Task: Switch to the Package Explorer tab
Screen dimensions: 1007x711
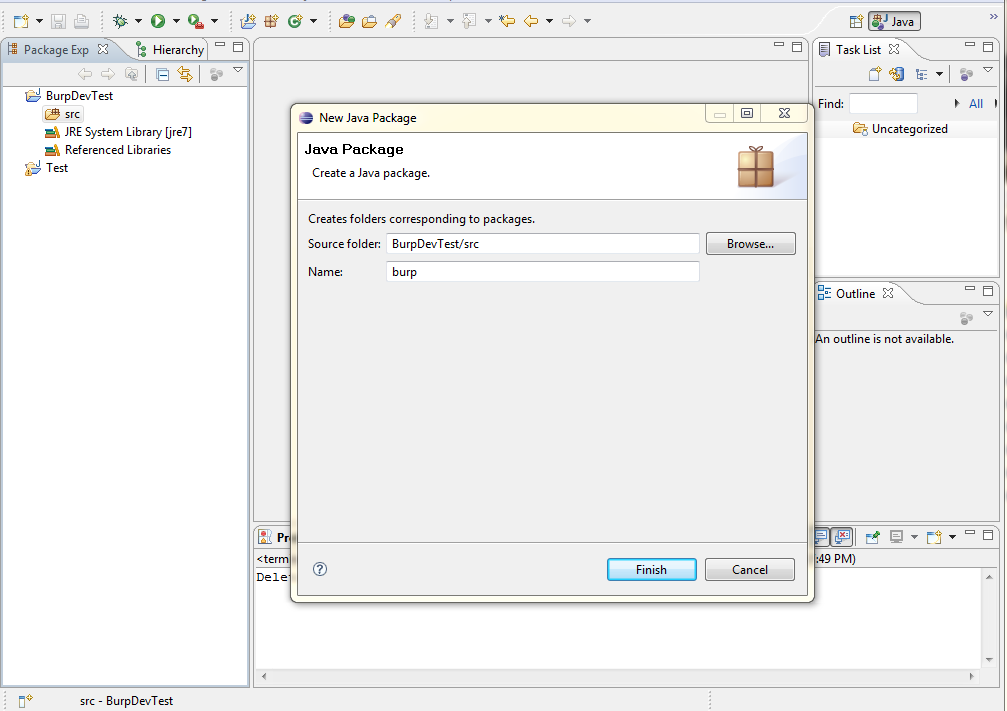Action: pyautogui.click(x=57, y=49)
